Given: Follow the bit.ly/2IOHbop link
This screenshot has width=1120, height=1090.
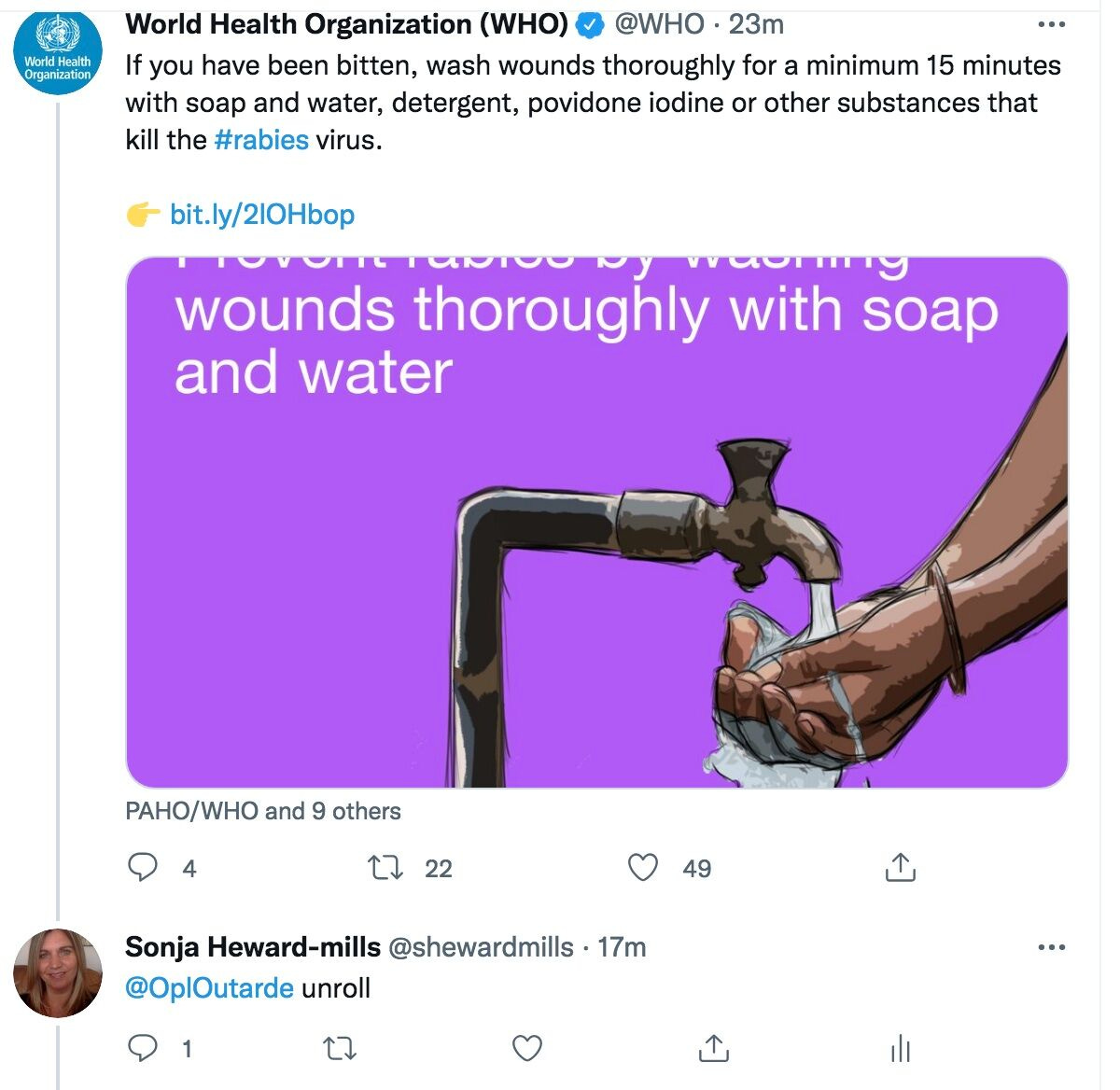Looking at the screenshot, I should pos(262,214).
